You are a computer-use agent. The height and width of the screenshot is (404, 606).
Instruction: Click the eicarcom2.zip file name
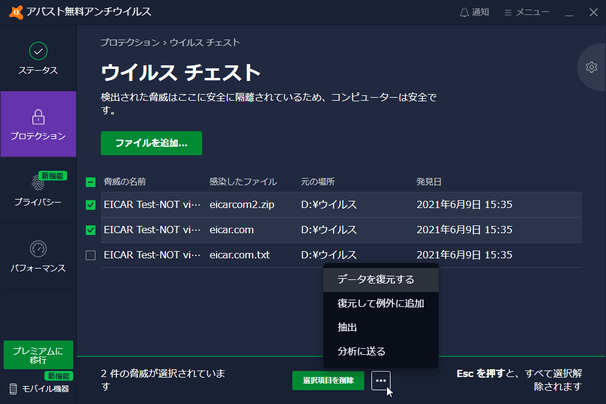[x=242, y=205]
